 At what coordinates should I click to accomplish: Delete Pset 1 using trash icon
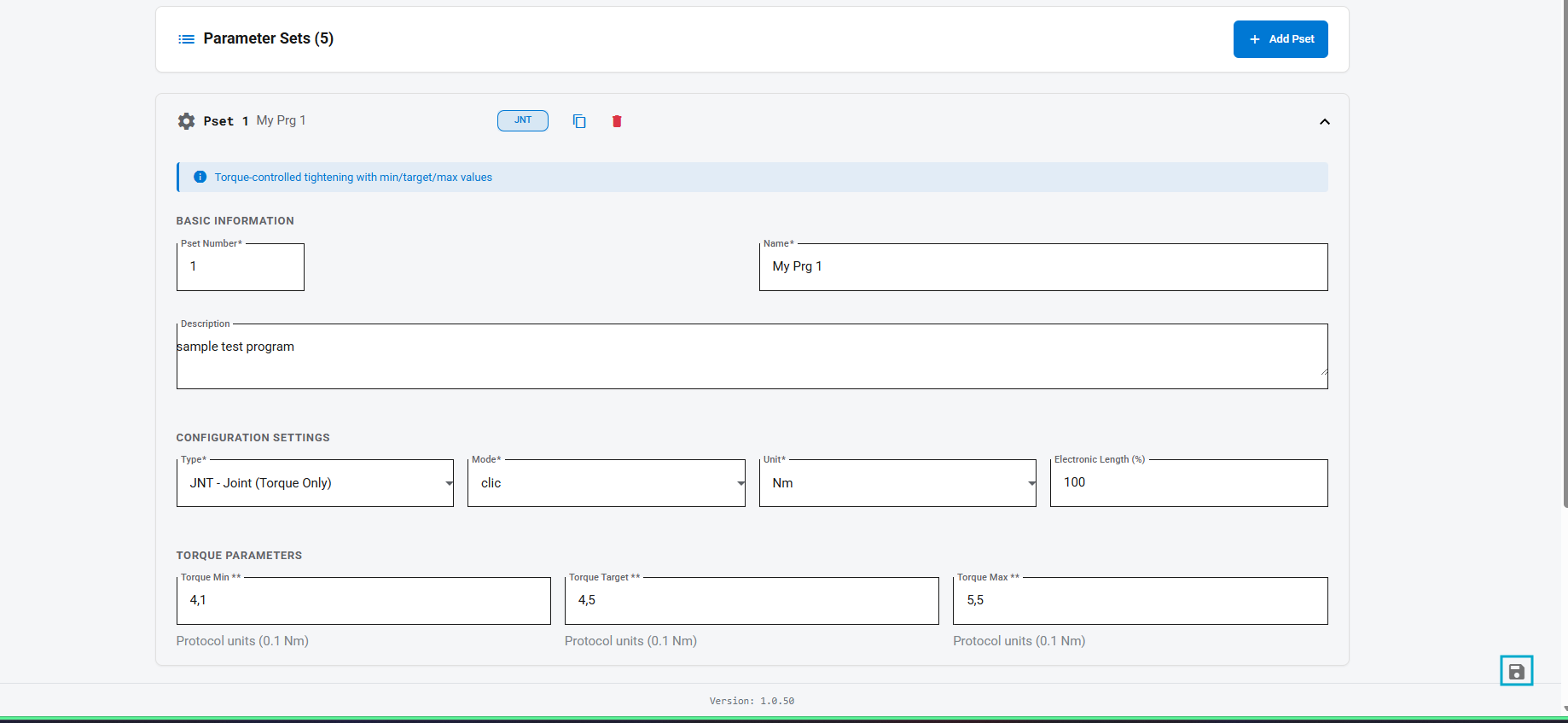tap(617, 121)
